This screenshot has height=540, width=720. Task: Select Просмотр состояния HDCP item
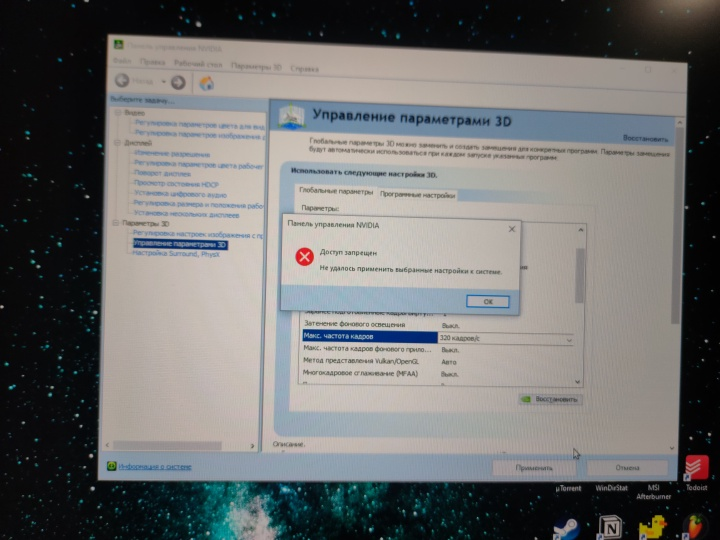click(x=176, y=184)
